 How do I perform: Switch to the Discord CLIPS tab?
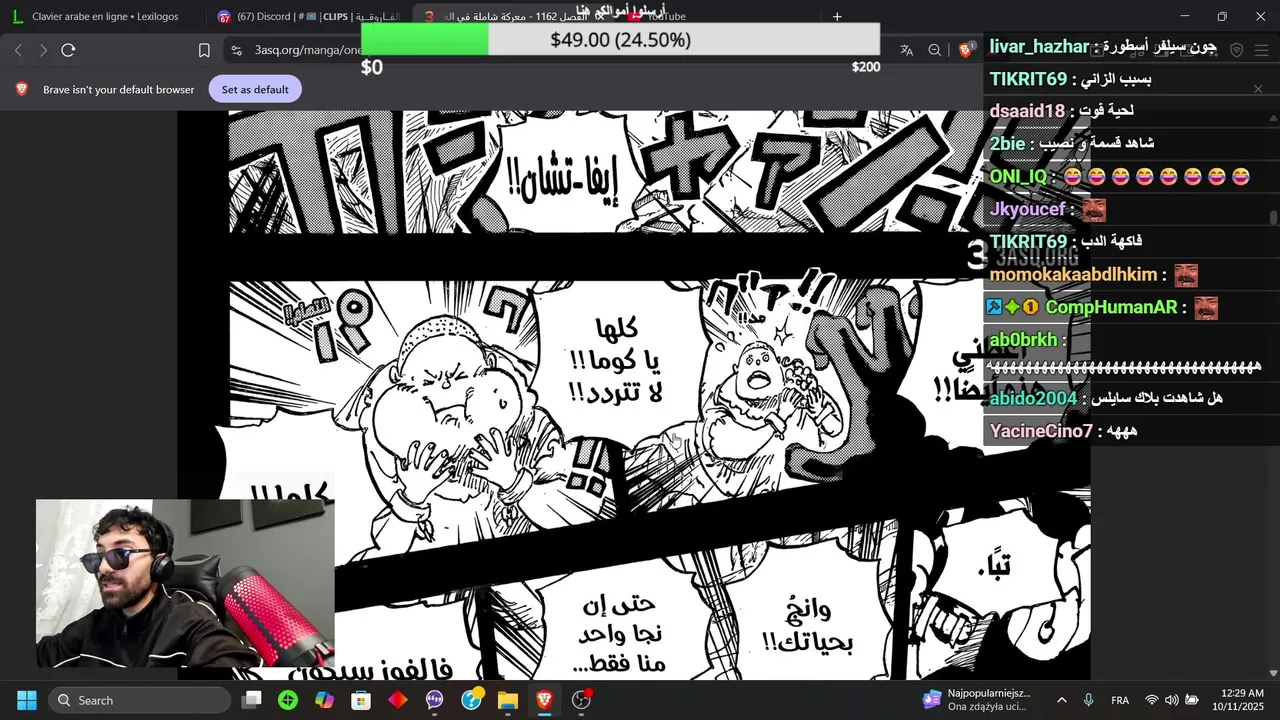(x=307, y=16)
